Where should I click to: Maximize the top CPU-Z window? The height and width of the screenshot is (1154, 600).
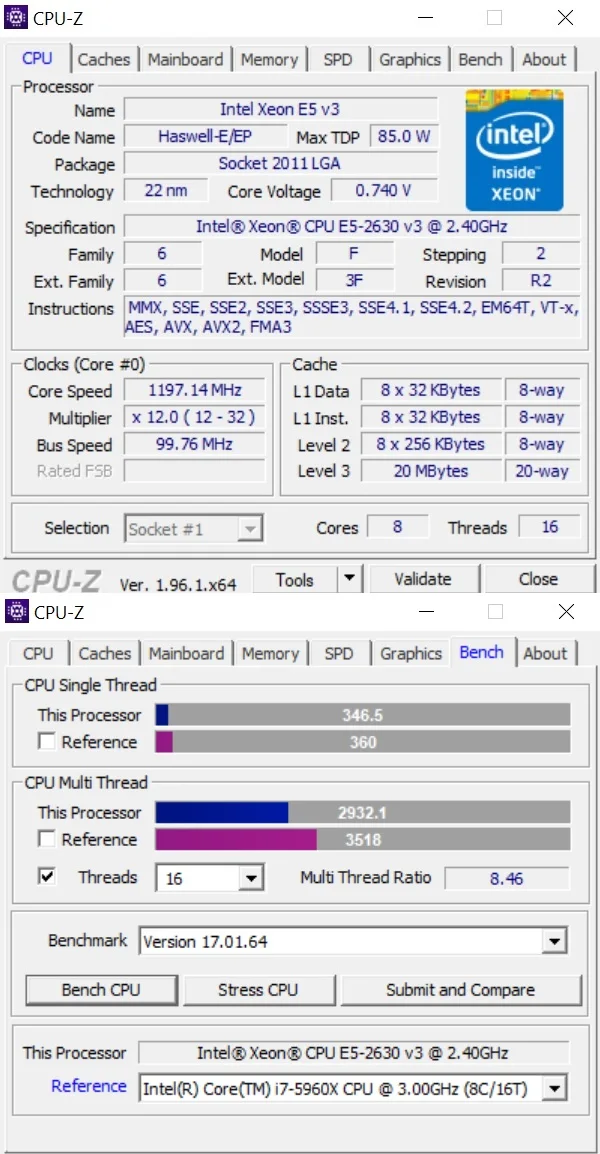pyautogui.click(x=495, y=18)
